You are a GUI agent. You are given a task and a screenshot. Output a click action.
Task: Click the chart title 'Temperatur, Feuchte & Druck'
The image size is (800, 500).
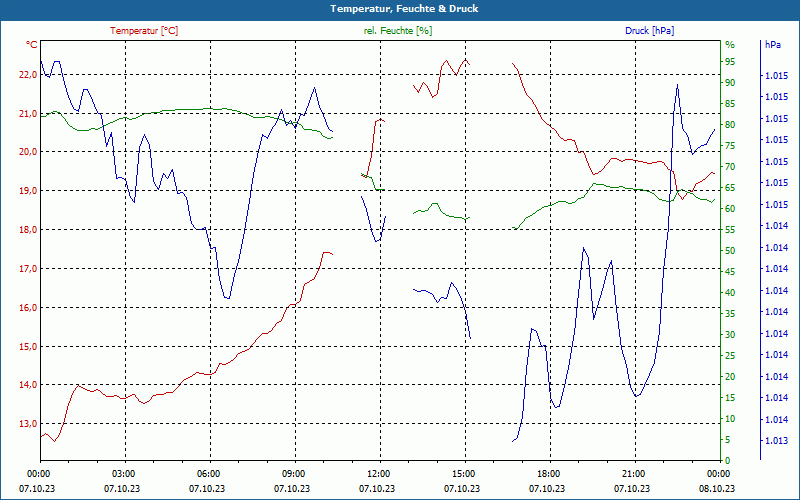click(x=404, y=9)
